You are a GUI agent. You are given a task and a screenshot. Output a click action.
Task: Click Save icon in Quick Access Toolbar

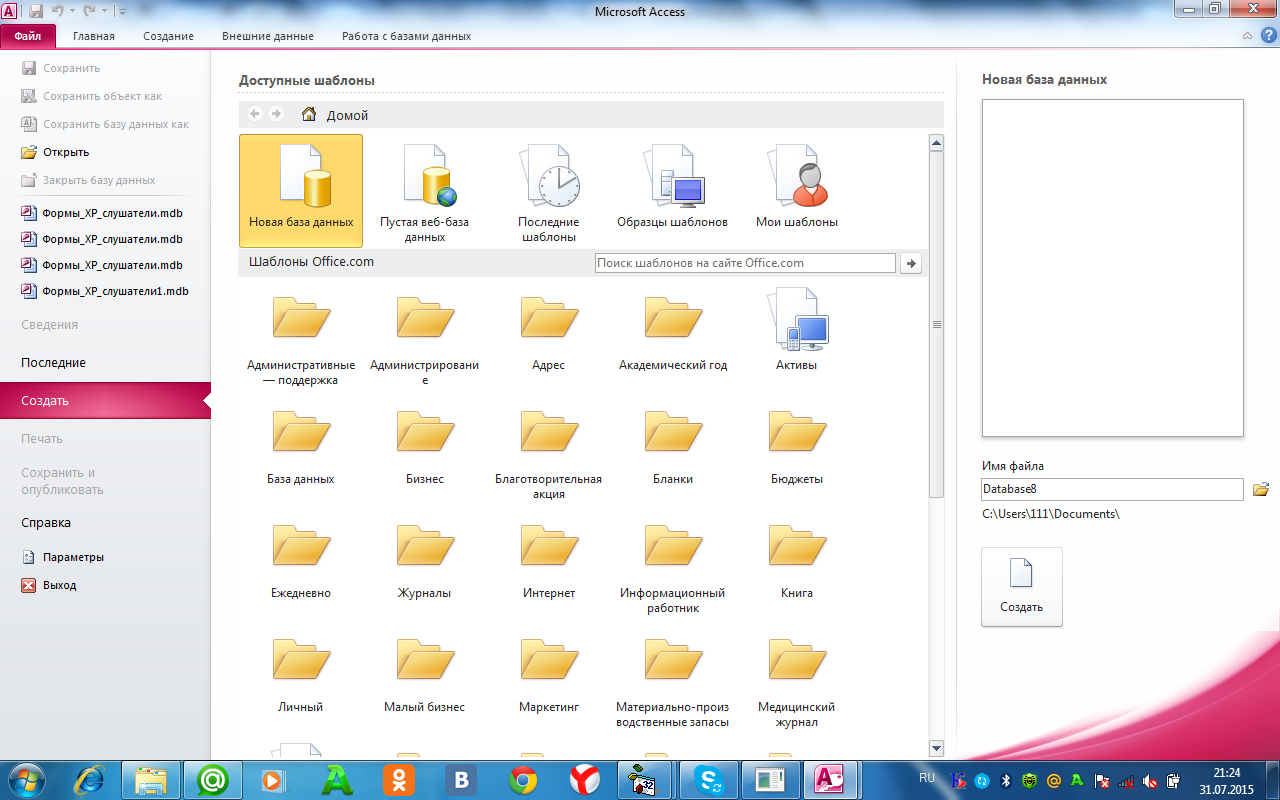(36, 11)
